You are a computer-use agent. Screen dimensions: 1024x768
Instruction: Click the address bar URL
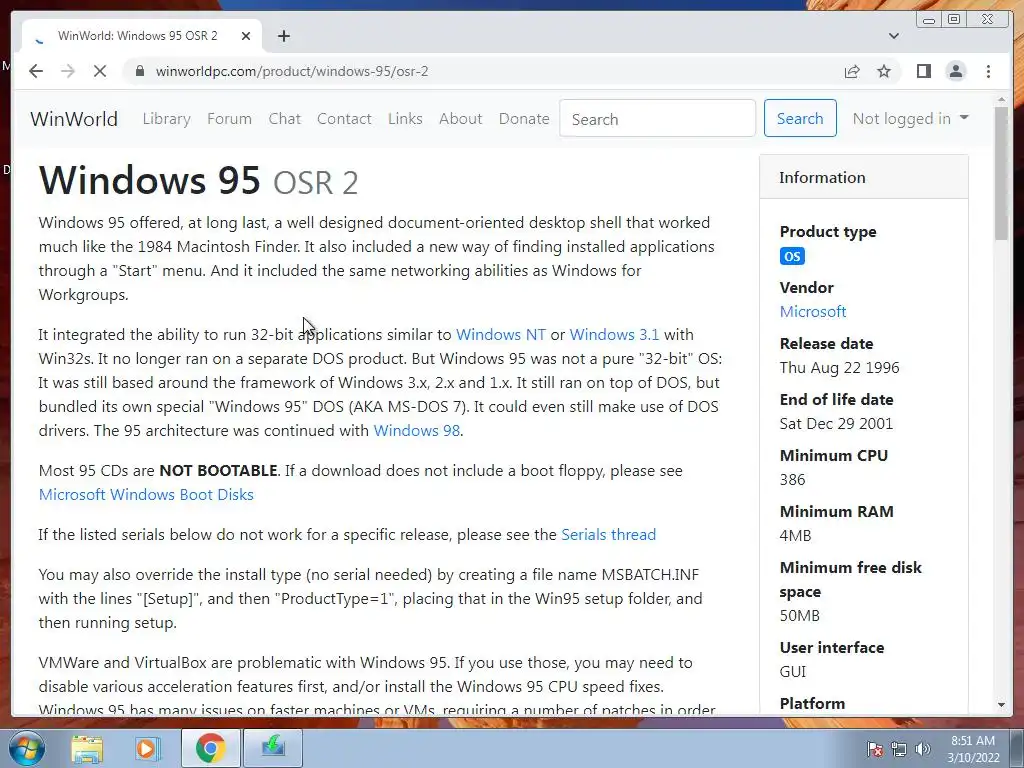click(292, 71)
